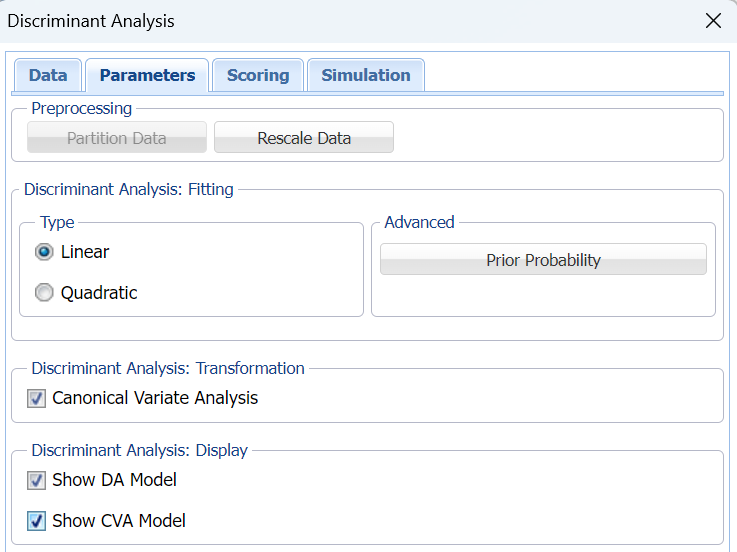Click the Discriminant Analysis: Display heading
Viewport: 737px width, 552px height.
[139, 450]
